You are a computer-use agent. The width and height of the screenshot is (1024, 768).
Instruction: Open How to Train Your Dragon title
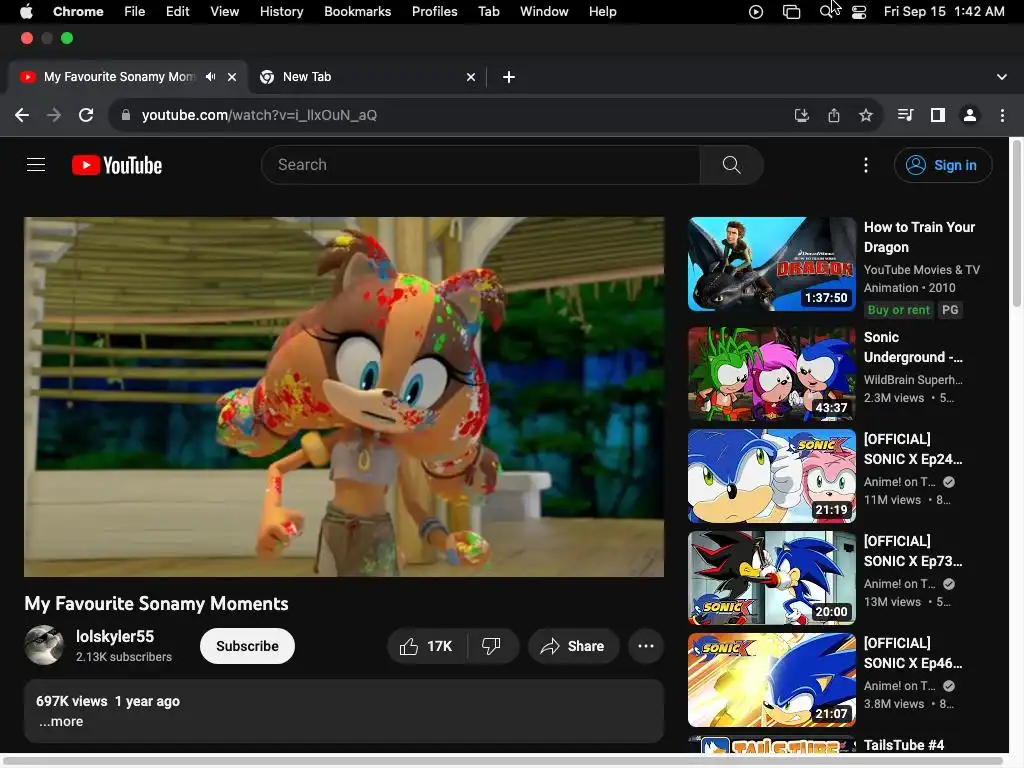tap(919, 237)
